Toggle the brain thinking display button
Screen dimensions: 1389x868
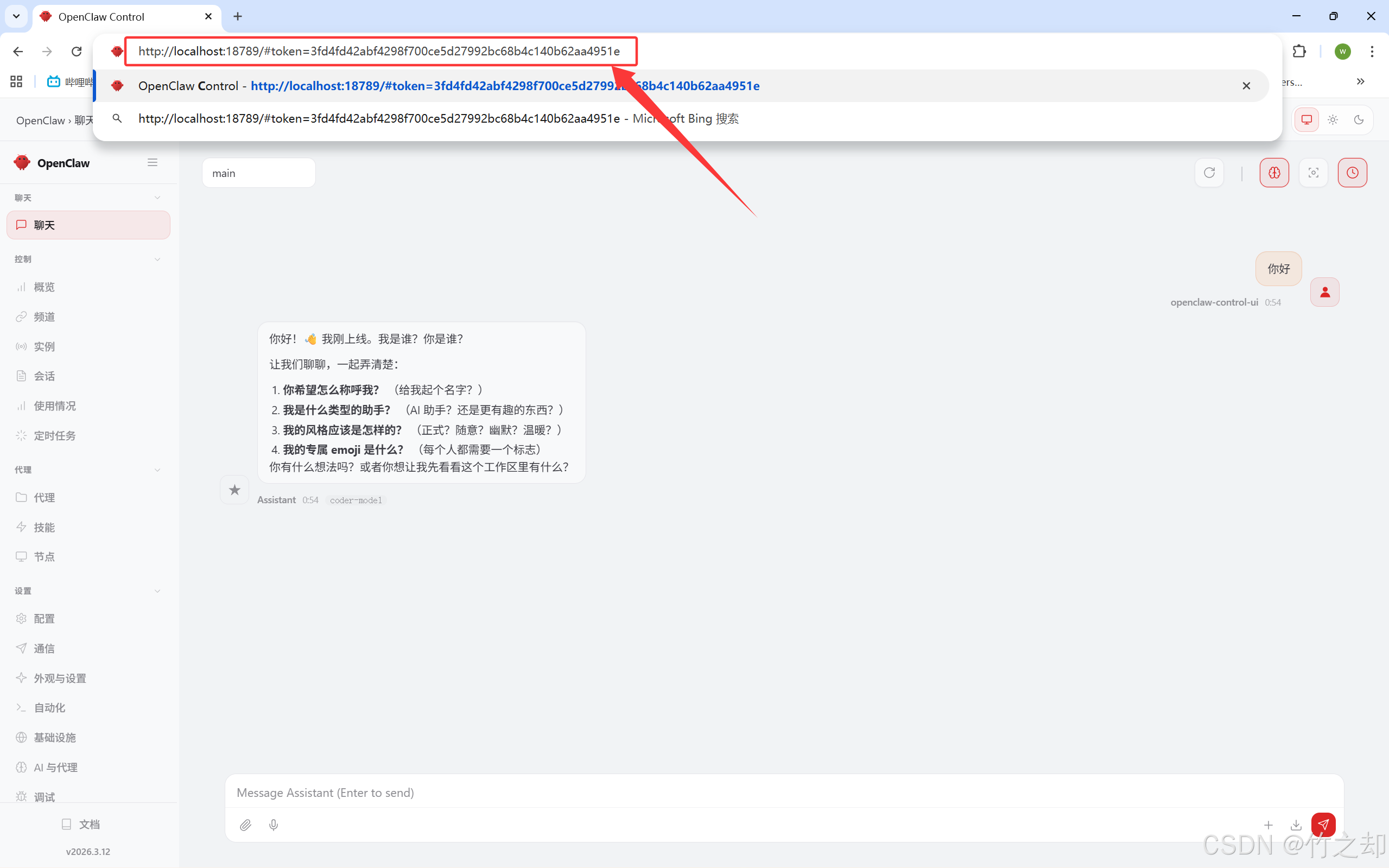point(1274,173)
